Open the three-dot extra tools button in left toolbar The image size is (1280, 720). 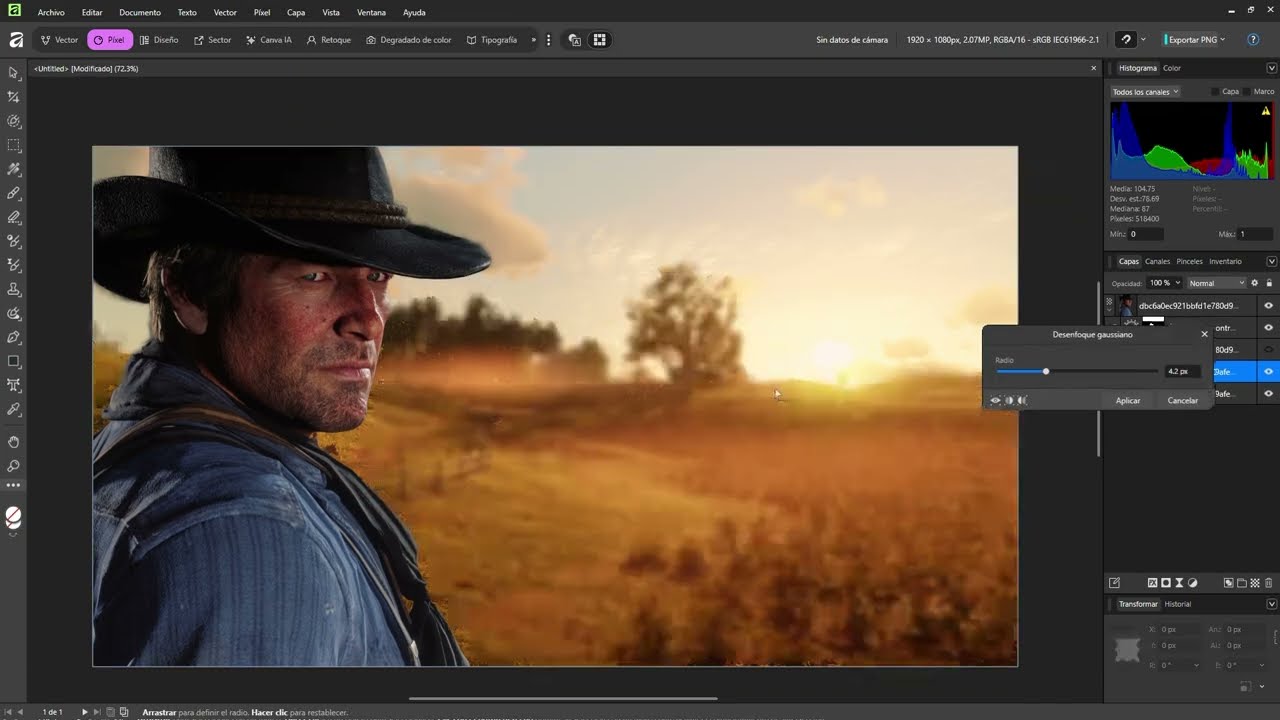coord(14,485)
